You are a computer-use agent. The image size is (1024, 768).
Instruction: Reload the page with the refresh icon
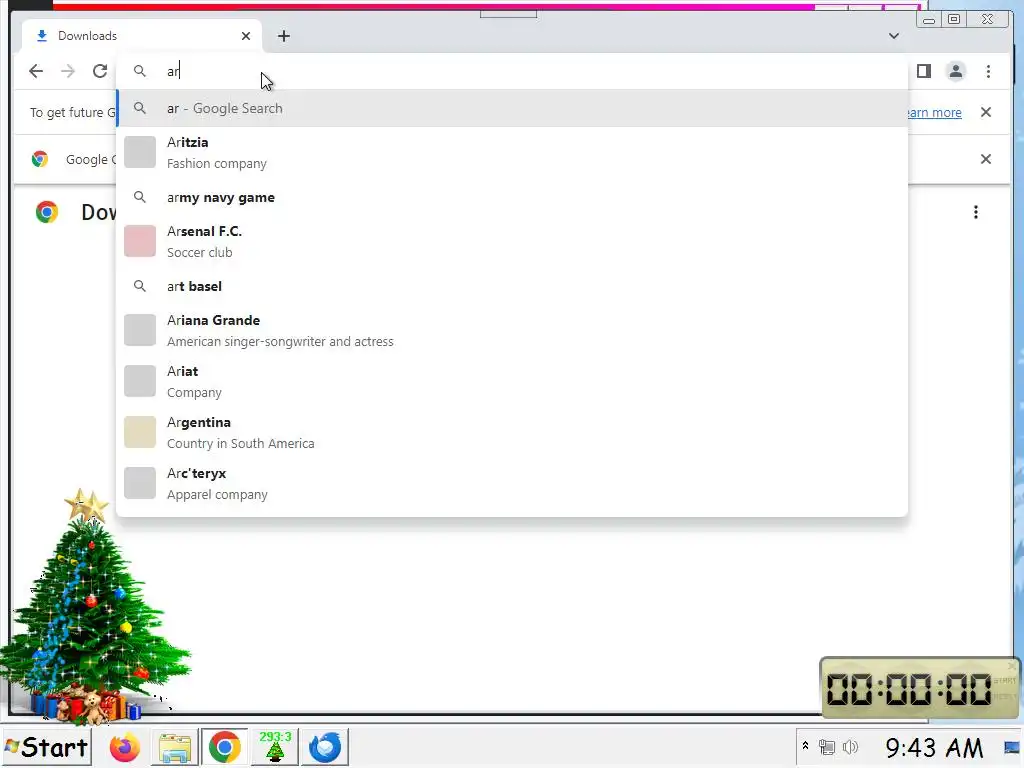(x=100, y=71)
